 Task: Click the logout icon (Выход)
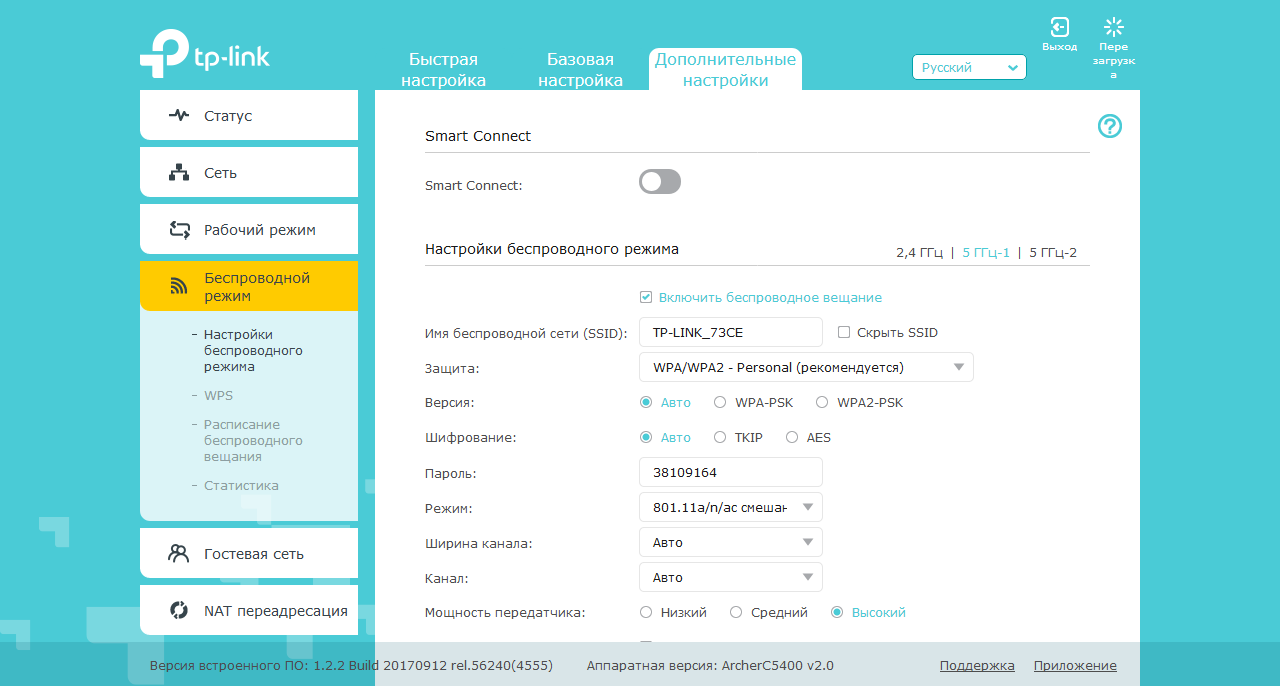point(1059,27)
